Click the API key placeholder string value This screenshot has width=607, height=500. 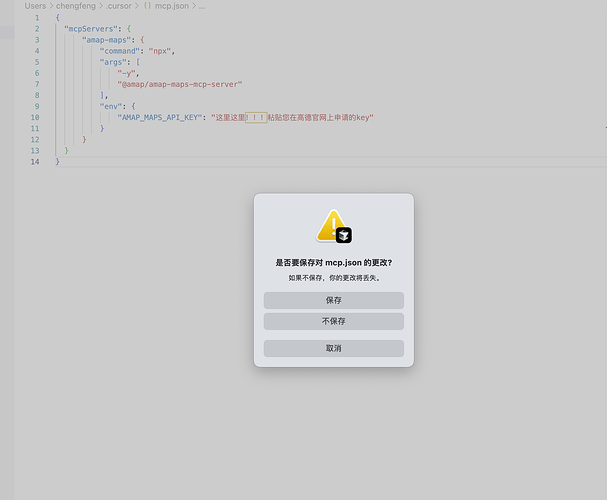point(292,117)
